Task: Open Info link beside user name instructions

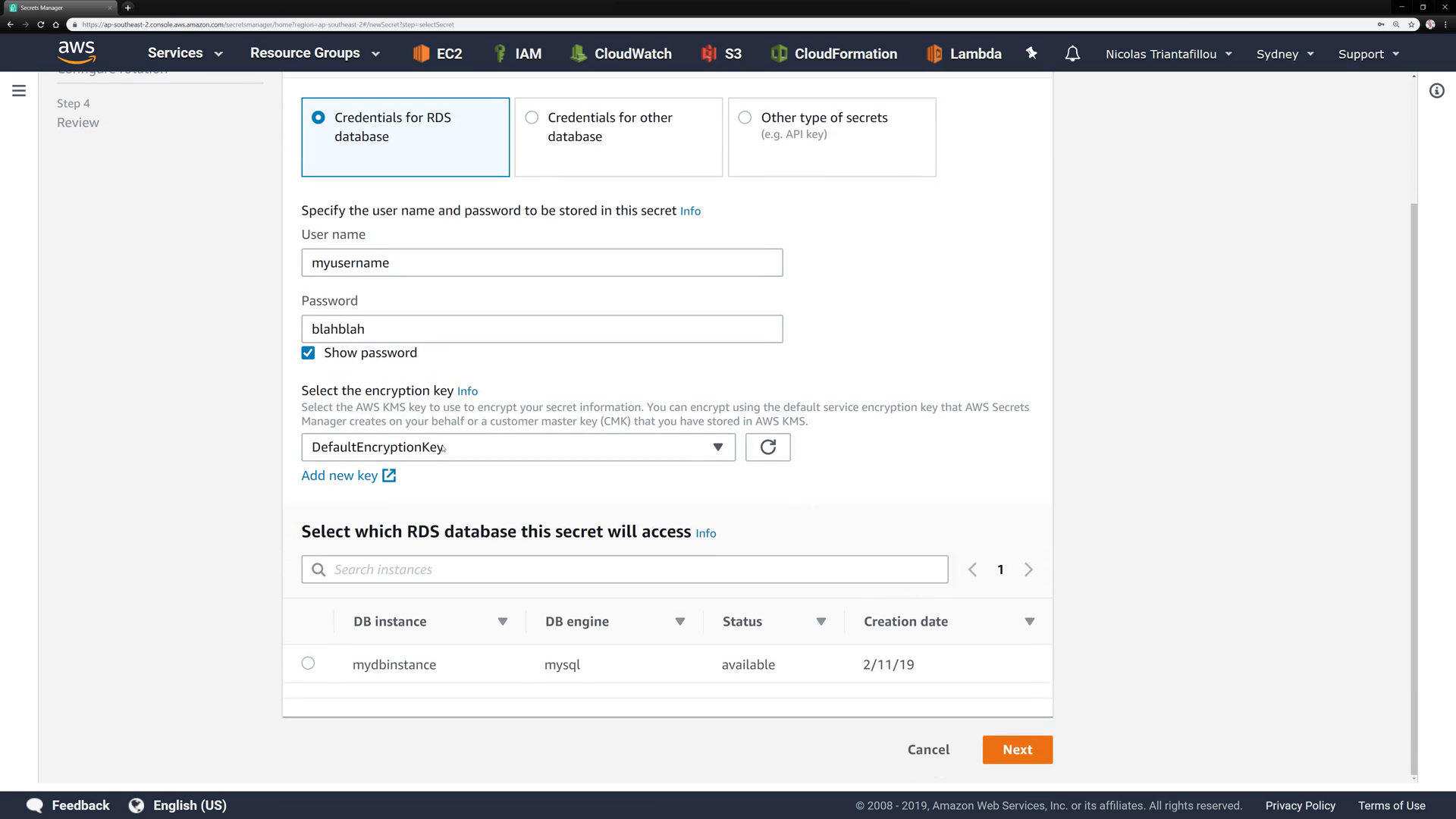Action: coord(690,212)
